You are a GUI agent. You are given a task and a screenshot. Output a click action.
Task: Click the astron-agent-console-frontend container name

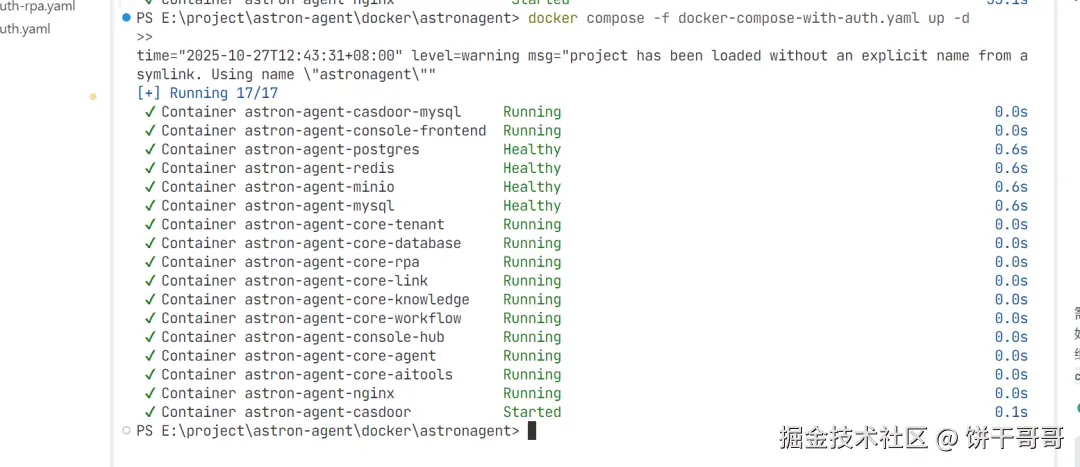(365, 131)
